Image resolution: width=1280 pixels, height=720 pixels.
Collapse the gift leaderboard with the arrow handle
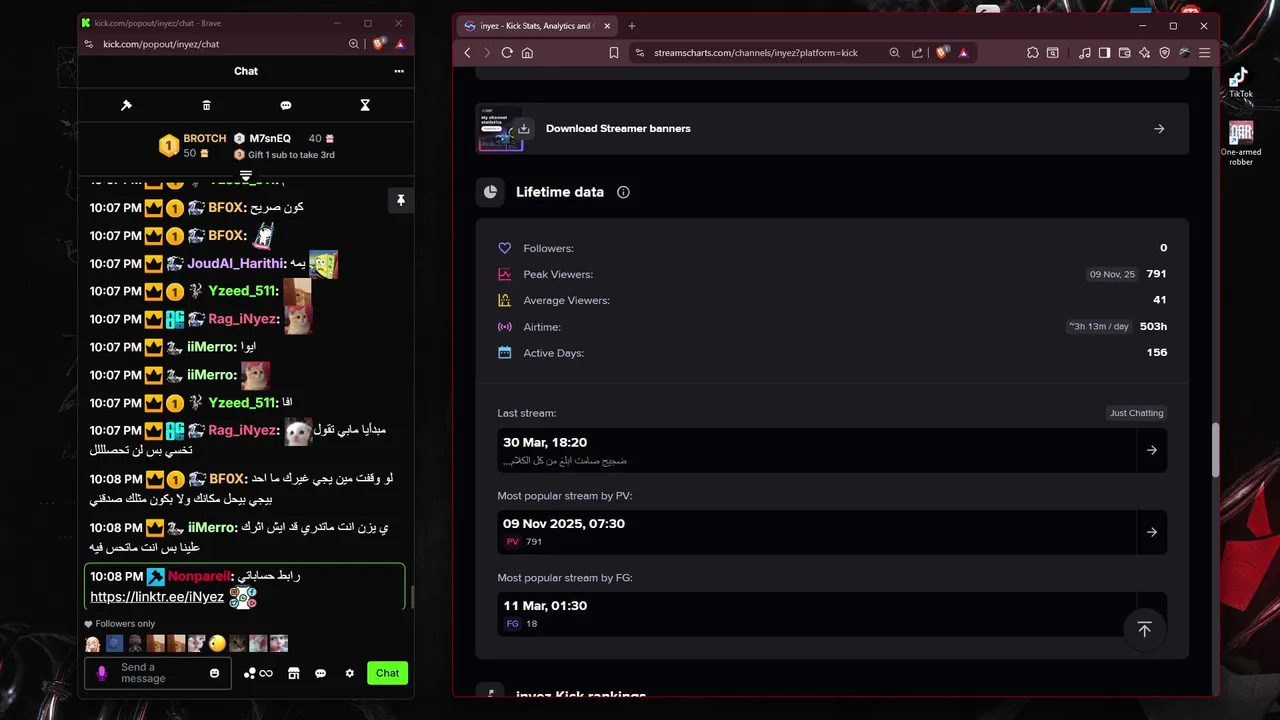tap(246, 176)
